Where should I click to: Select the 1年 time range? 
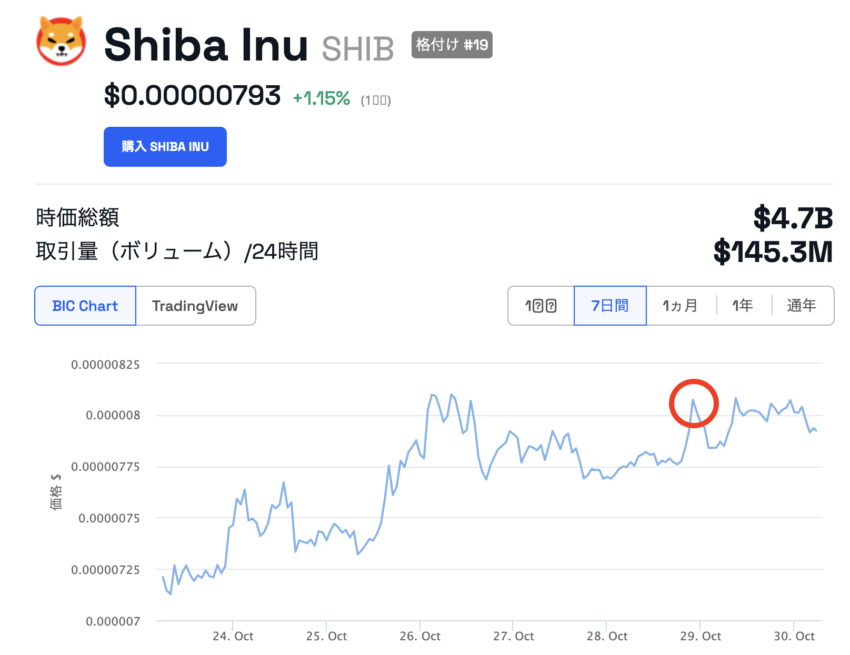coord(743,306)
